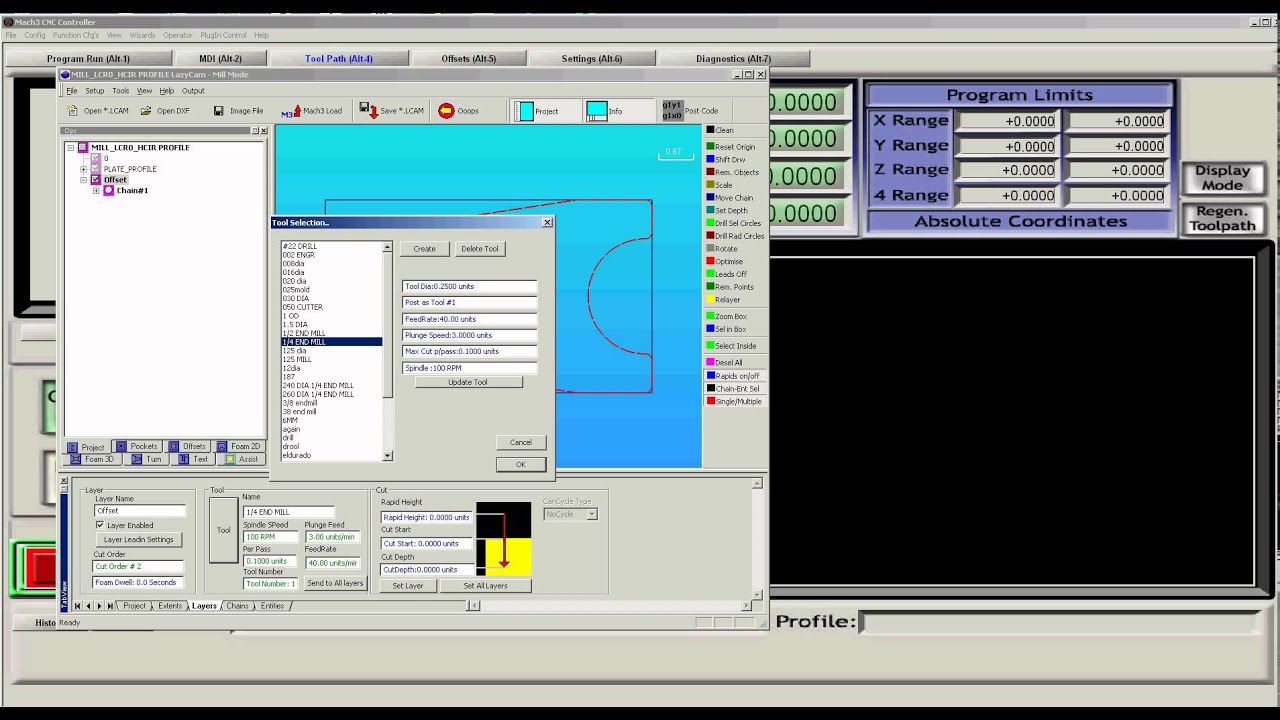The height and width of the screenshot is (720, 1280).
Task: Switch to the Extents bottom tab
Action: pos(170,606)
